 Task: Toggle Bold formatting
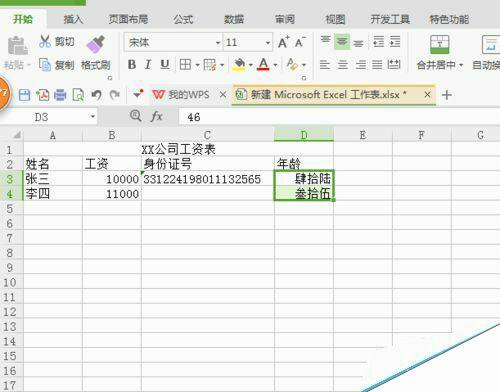132,64
